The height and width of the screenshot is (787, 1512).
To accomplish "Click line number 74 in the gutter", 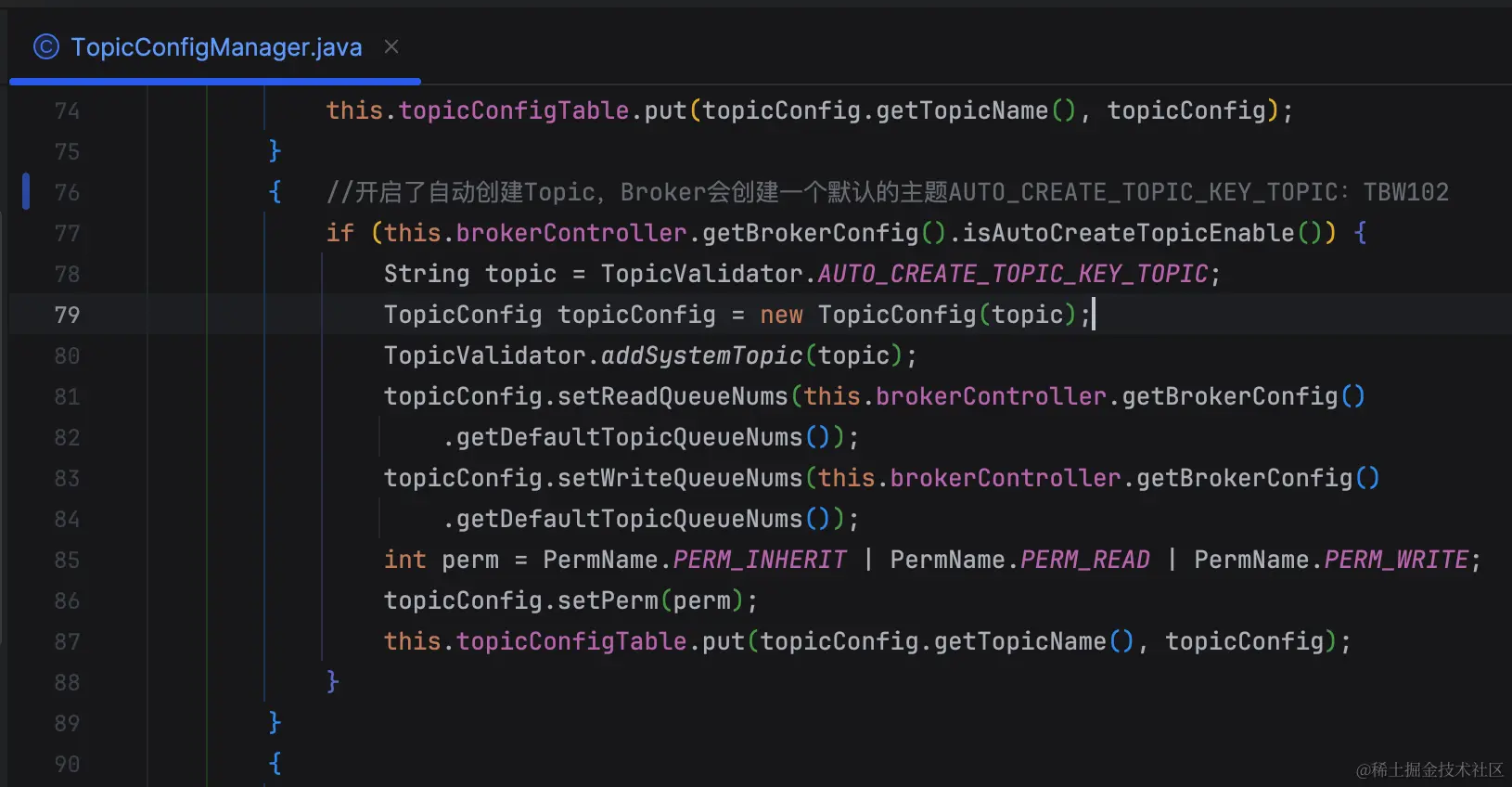I will pyautogui.click(x=67, y=111).
